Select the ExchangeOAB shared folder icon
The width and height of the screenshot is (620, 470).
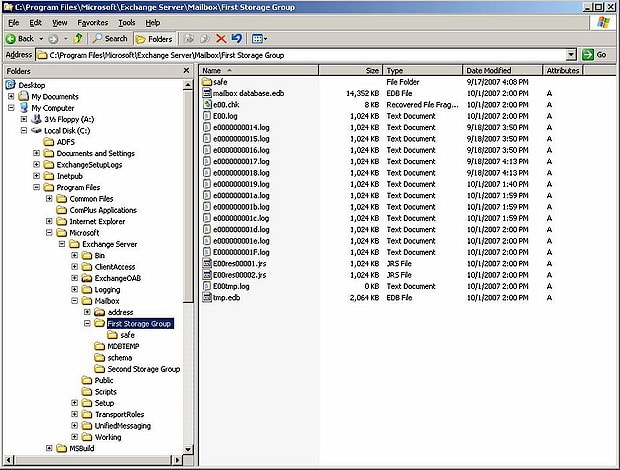coord(87,278)
